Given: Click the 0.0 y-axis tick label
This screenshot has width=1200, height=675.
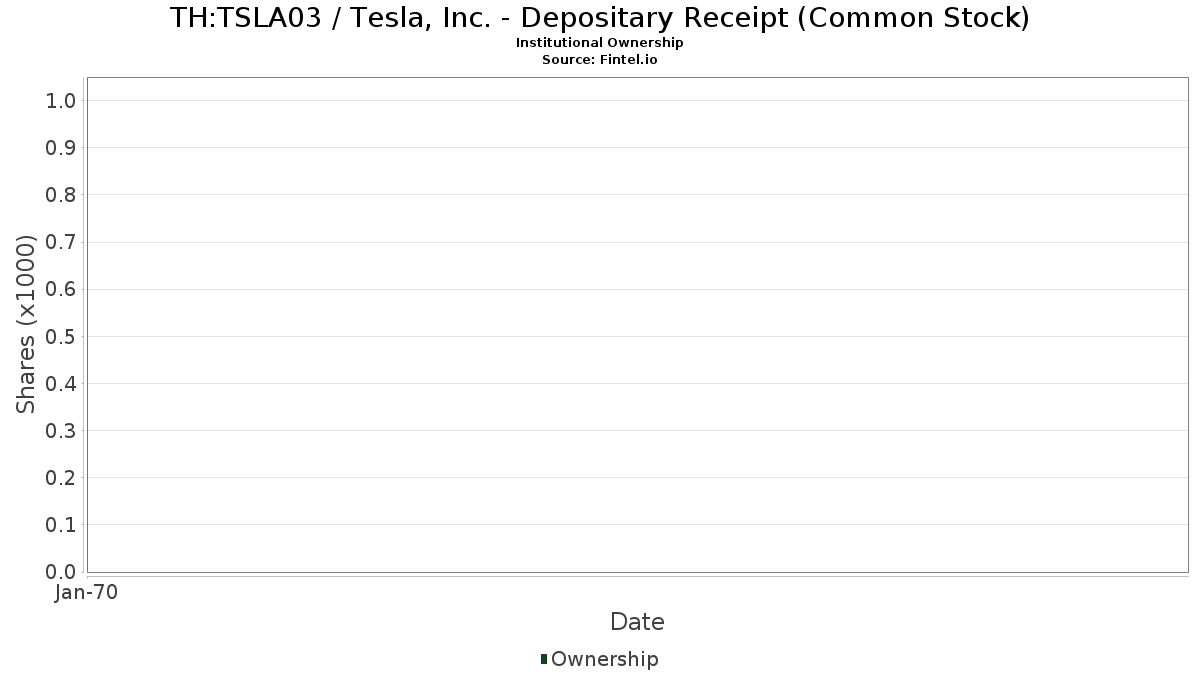Looking at the screenshot, I should point(61,572).
